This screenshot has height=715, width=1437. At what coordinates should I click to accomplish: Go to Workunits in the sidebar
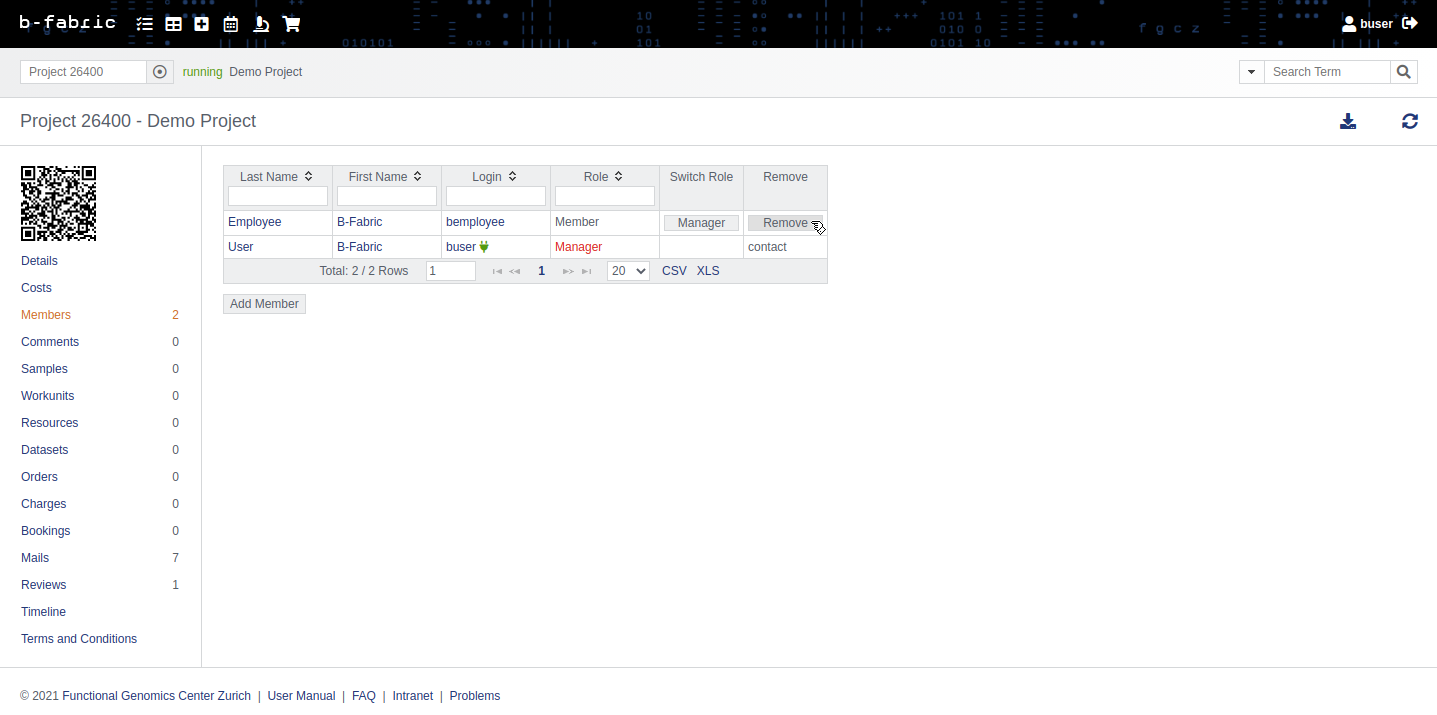click(47, 396)
